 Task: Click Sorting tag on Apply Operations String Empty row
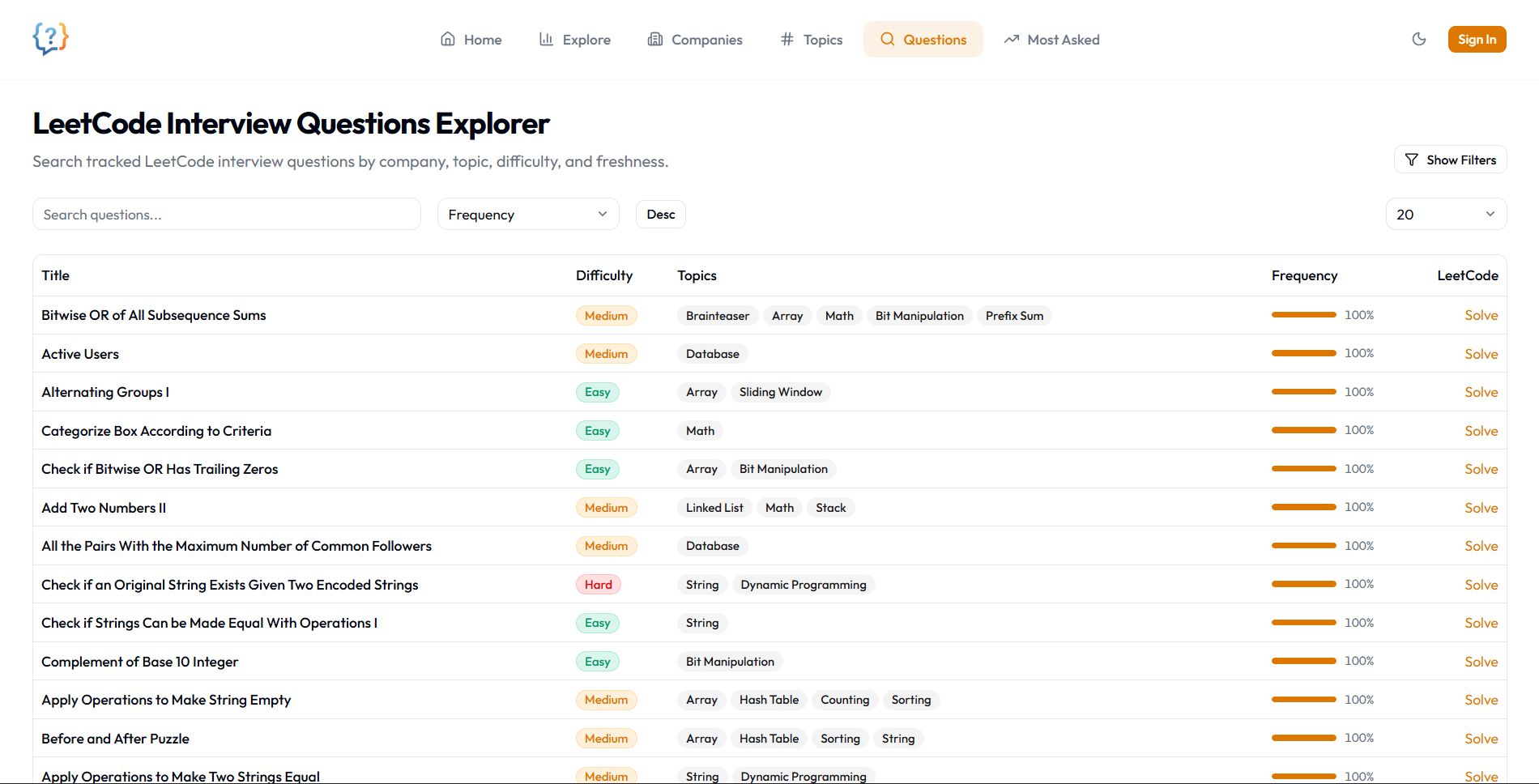tap(911, 700)
